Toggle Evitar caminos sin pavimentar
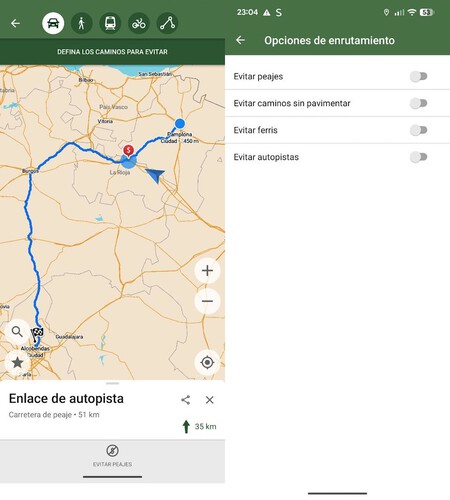 (419, 103)
